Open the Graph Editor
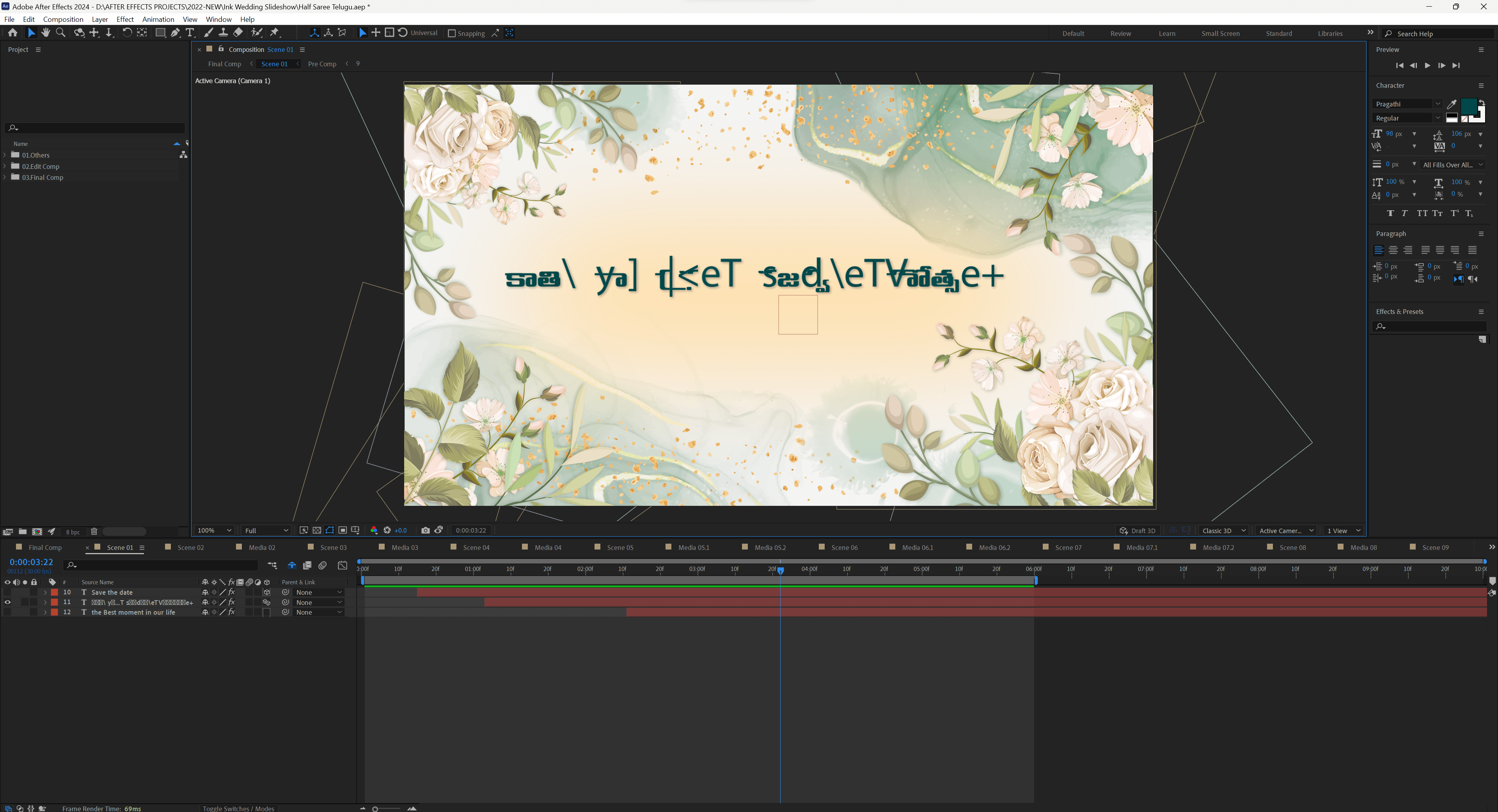Screen dimensions: 1498x812 pos(343,565)
